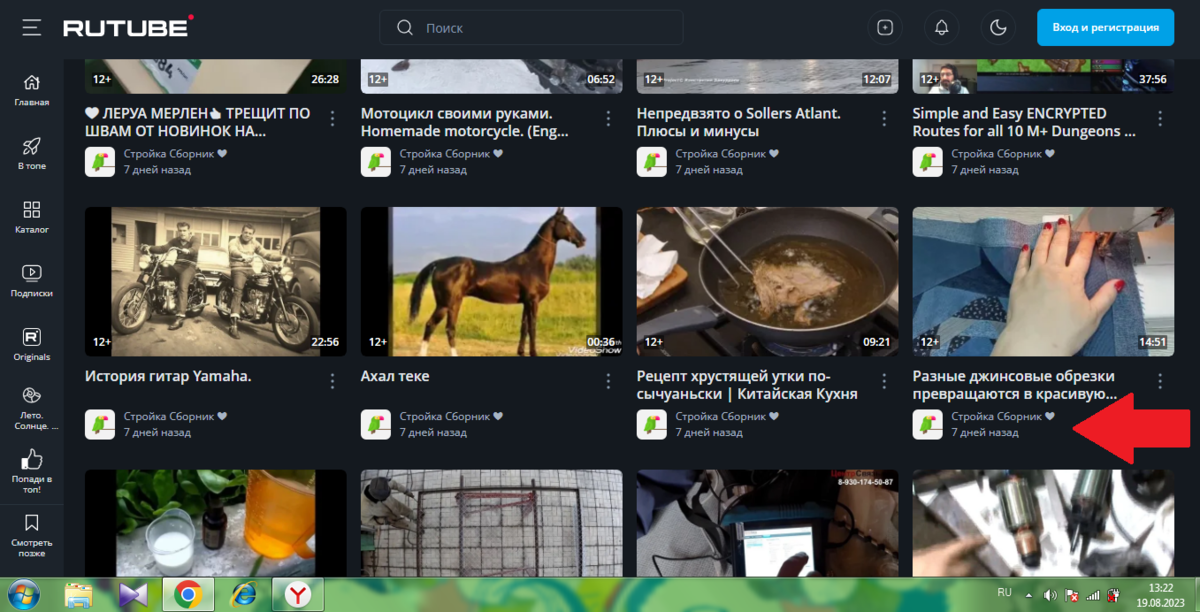The height and width of the screenshot is (612, 1200).
Task: Open the denim sewing thumbnail 14:51
Action: point(1043,282)
